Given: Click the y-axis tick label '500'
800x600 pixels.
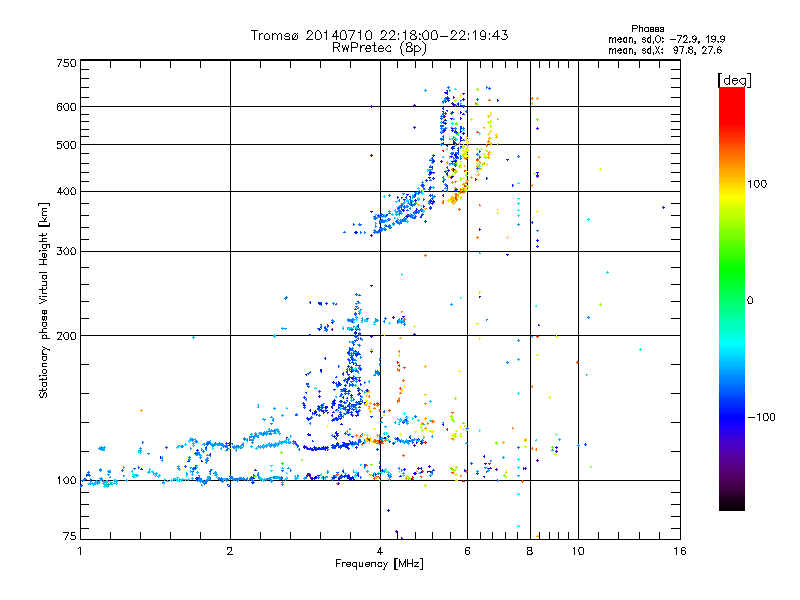Looking at the screenshot, I should tap(66, 145).
